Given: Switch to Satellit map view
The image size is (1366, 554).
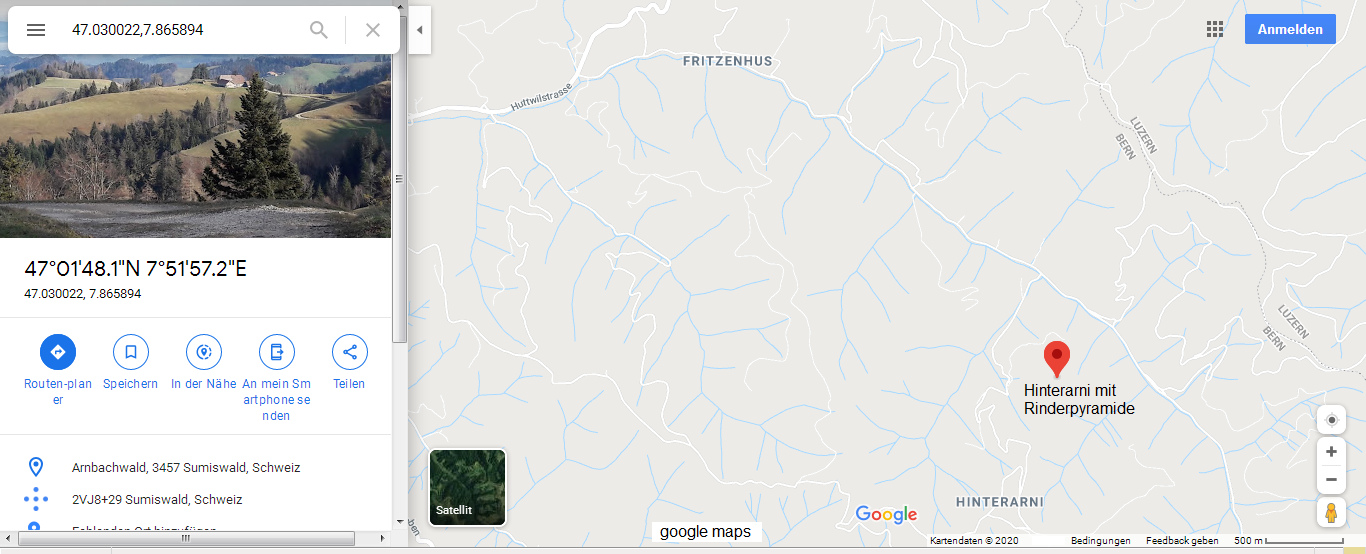Looking at the screenshot, I should (468, 487).
